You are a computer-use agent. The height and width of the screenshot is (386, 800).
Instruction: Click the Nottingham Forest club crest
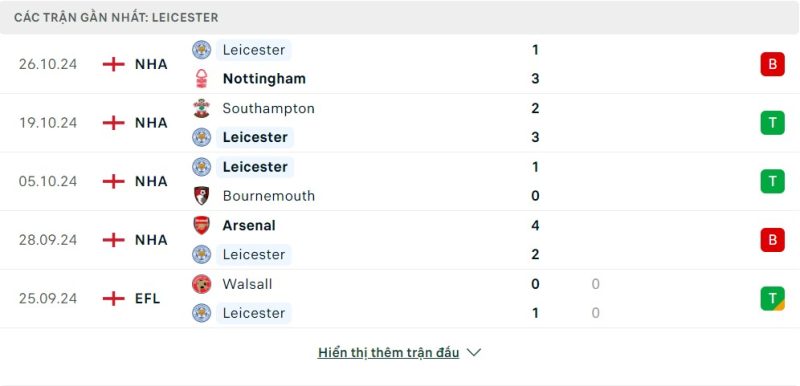point(202,79)
